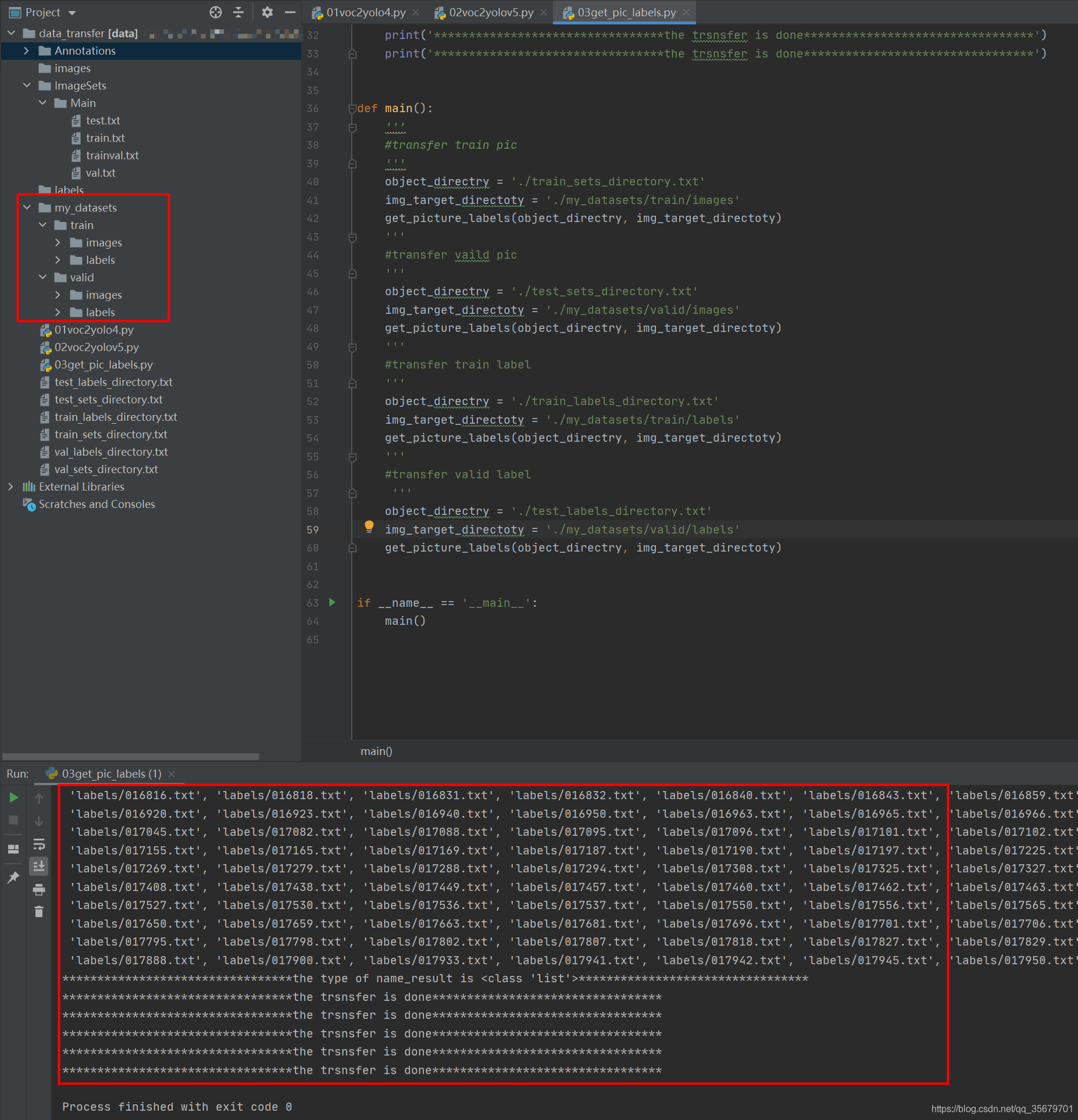Click the green Rerun button in Run panel
Image resolution: width=1078 pixels, height=1120 pixels.
13,797
